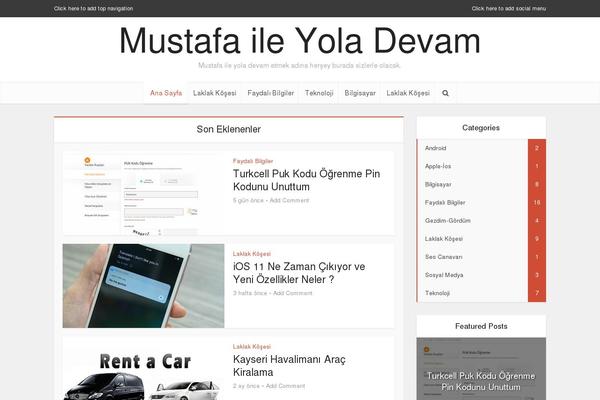Click post count badge beside Android
This screenshot has height=400, width=600.
coord(537,148)
